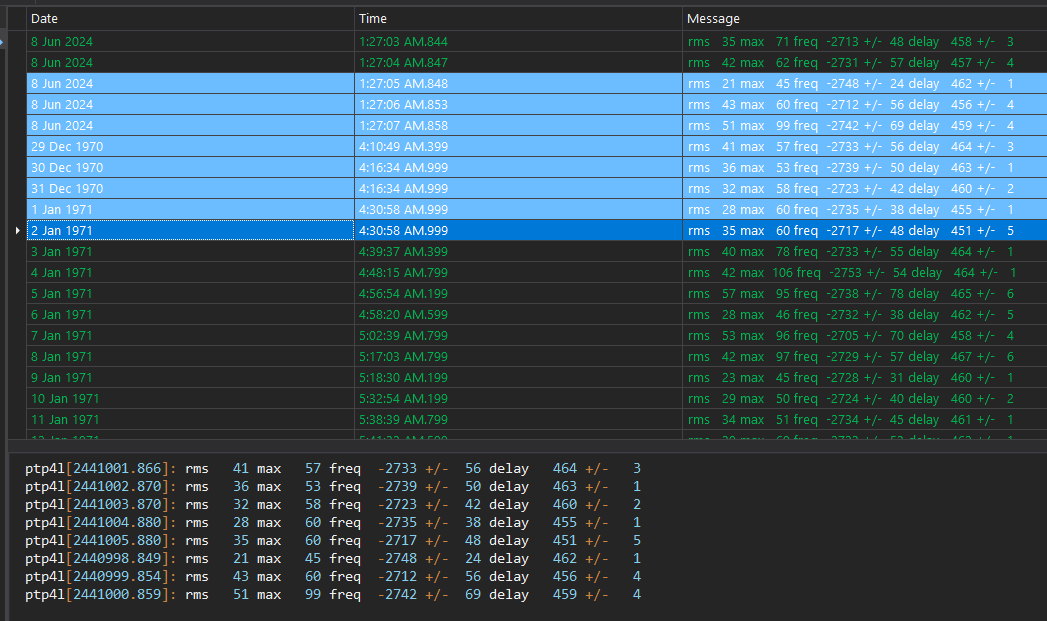Click detail line ptp4l[2441003.870]
This screenshot has height=621, width=1047.
333,505
